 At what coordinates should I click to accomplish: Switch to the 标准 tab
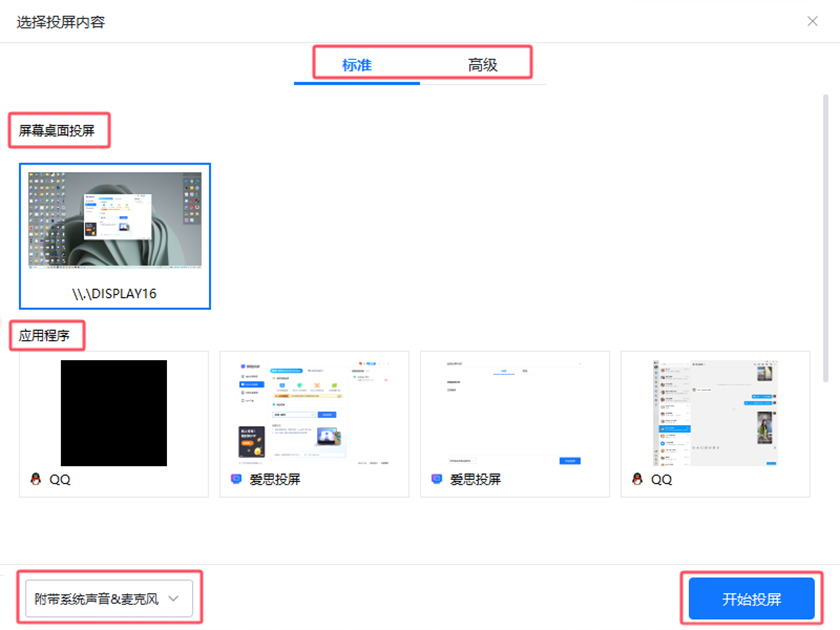(x=357, y=62)
